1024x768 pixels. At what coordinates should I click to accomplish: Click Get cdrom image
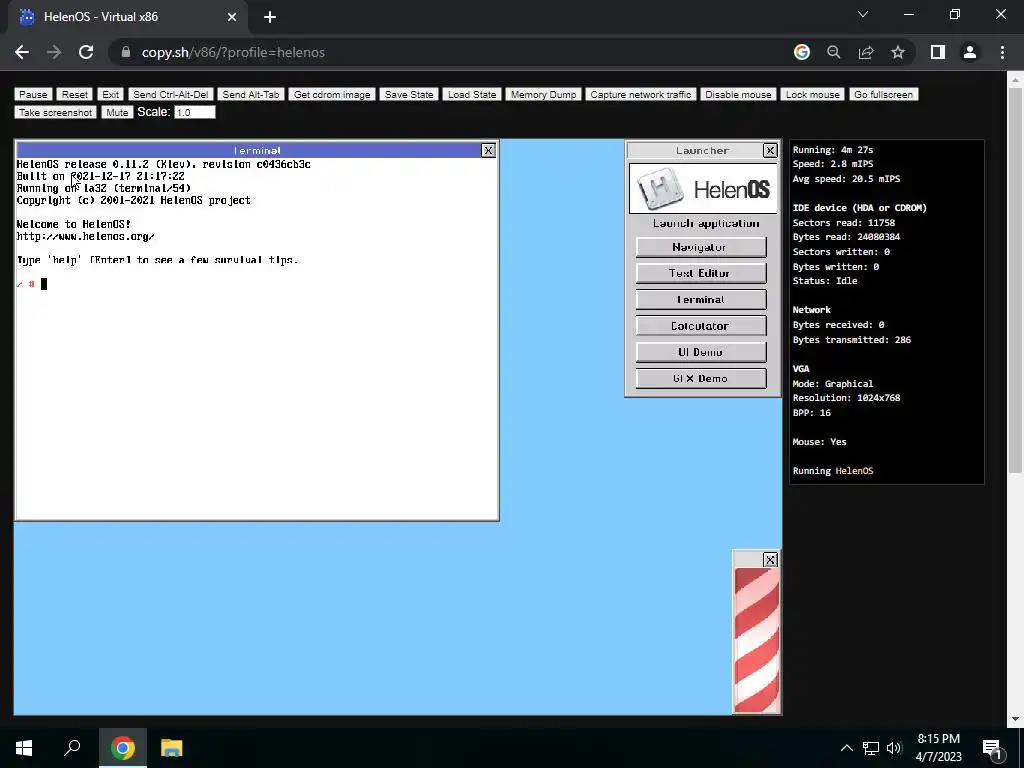tap(332, 95)
